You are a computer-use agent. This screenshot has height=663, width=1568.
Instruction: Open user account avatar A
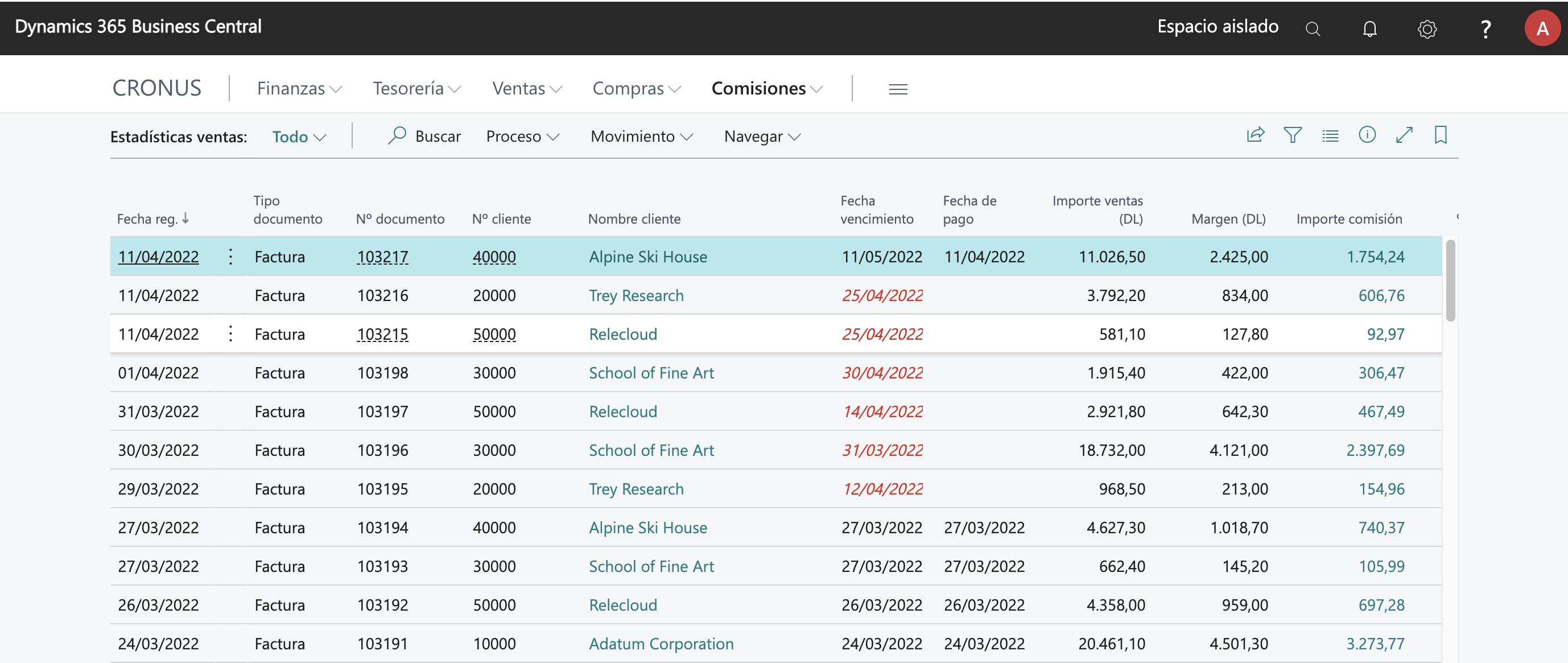1542,28
